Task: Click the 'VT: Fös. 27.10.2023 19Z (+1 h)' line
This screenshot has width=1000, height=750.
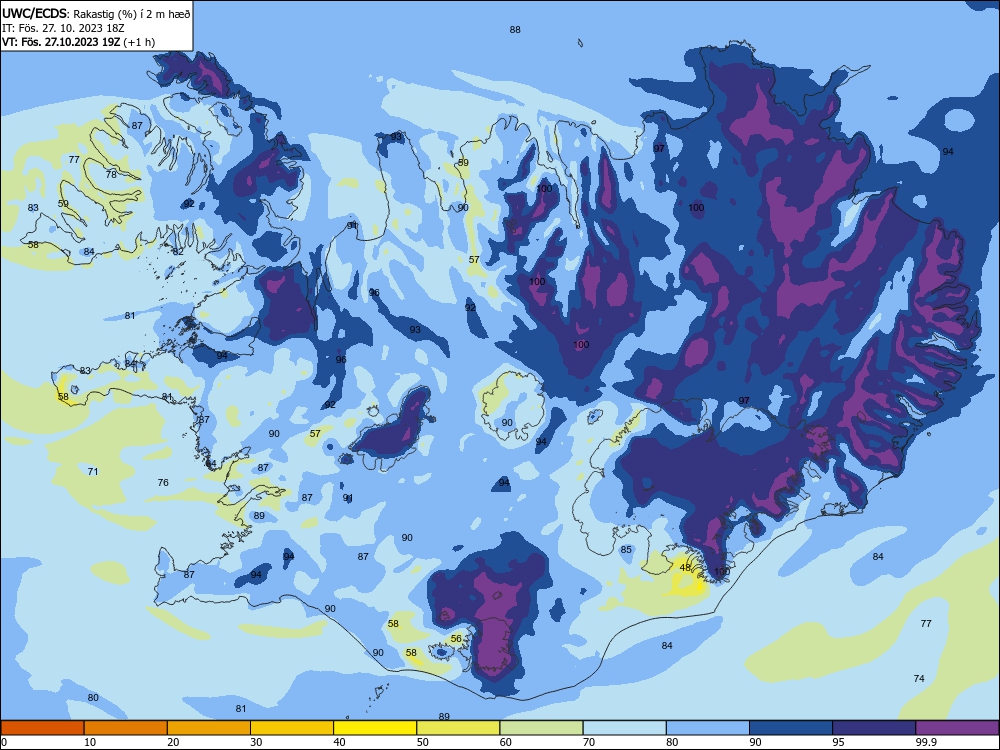Action: (x=78, y=42)
